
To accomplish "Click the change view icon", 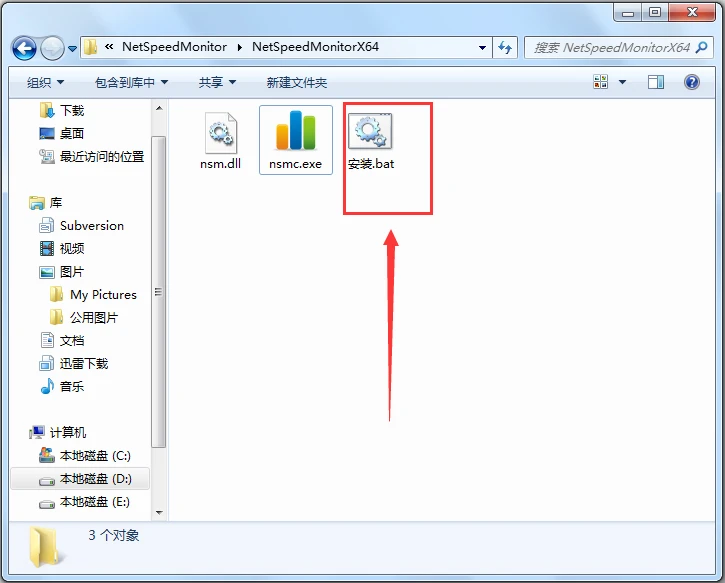I will click(x=600, y=82).
